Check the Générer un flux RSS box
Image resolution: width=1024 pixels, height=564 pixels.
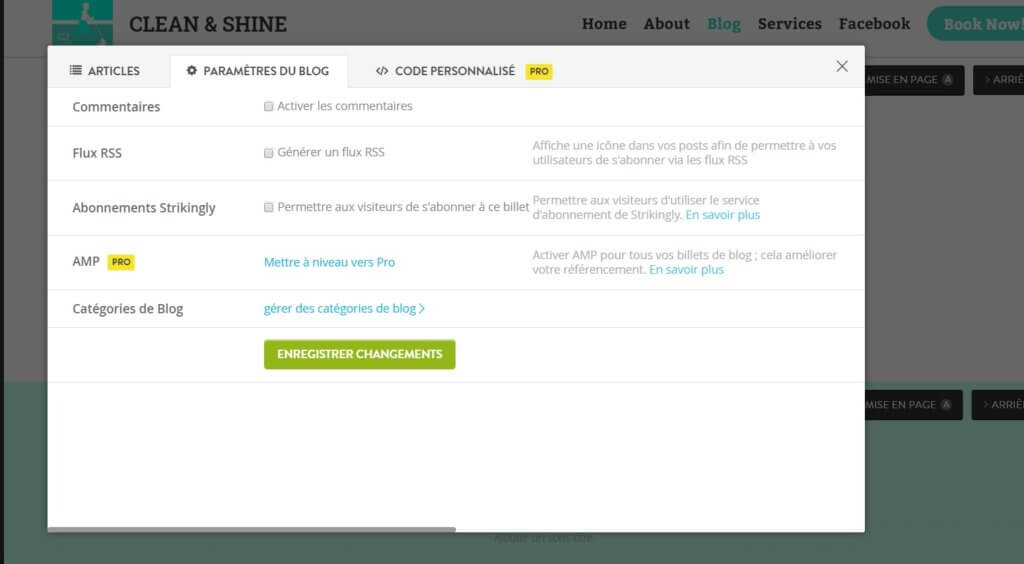269,153
